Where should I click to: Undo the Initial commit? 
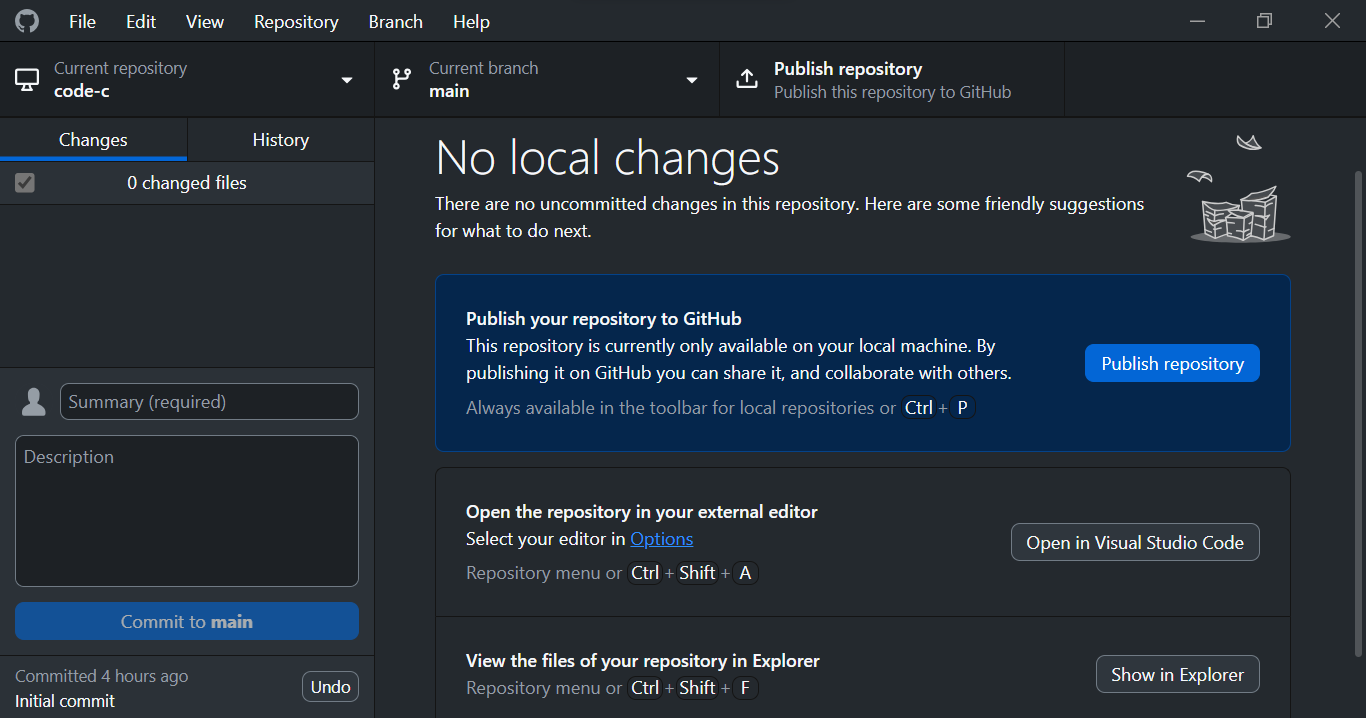point(330,687)
